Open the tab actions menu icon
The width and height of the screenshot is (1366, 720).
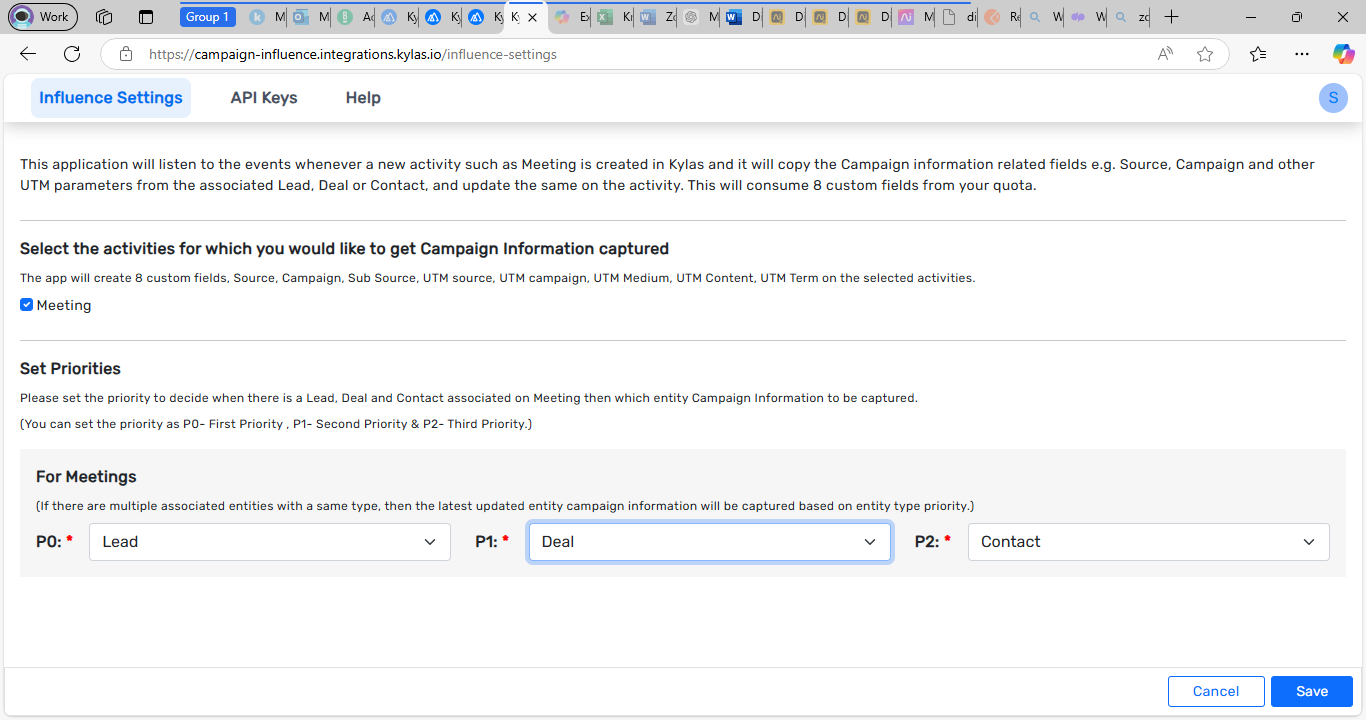(x=146, y=17)
